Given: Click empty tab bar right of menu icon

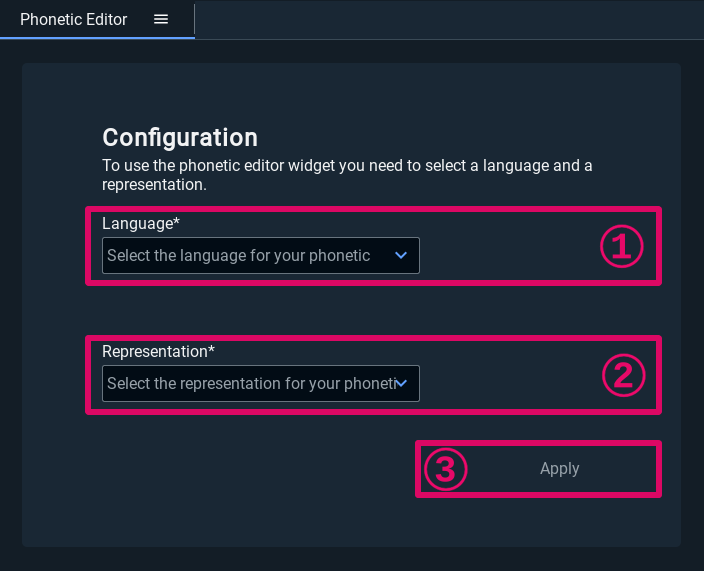Looking at the screenshot, I should pyautogui.click(x=450, y=20).
